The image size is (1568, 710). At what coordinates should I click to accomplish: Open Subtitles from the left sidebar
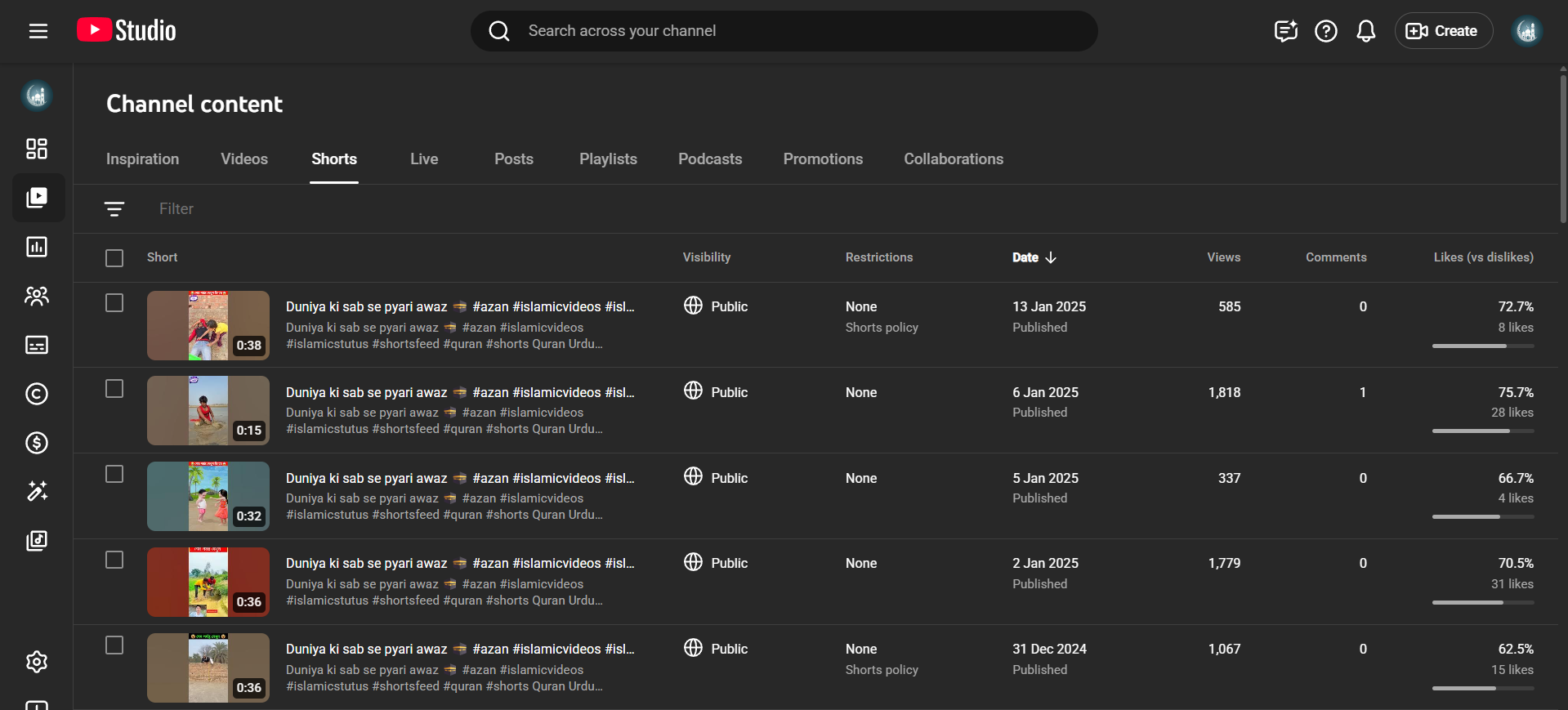[x=37, y=345]
